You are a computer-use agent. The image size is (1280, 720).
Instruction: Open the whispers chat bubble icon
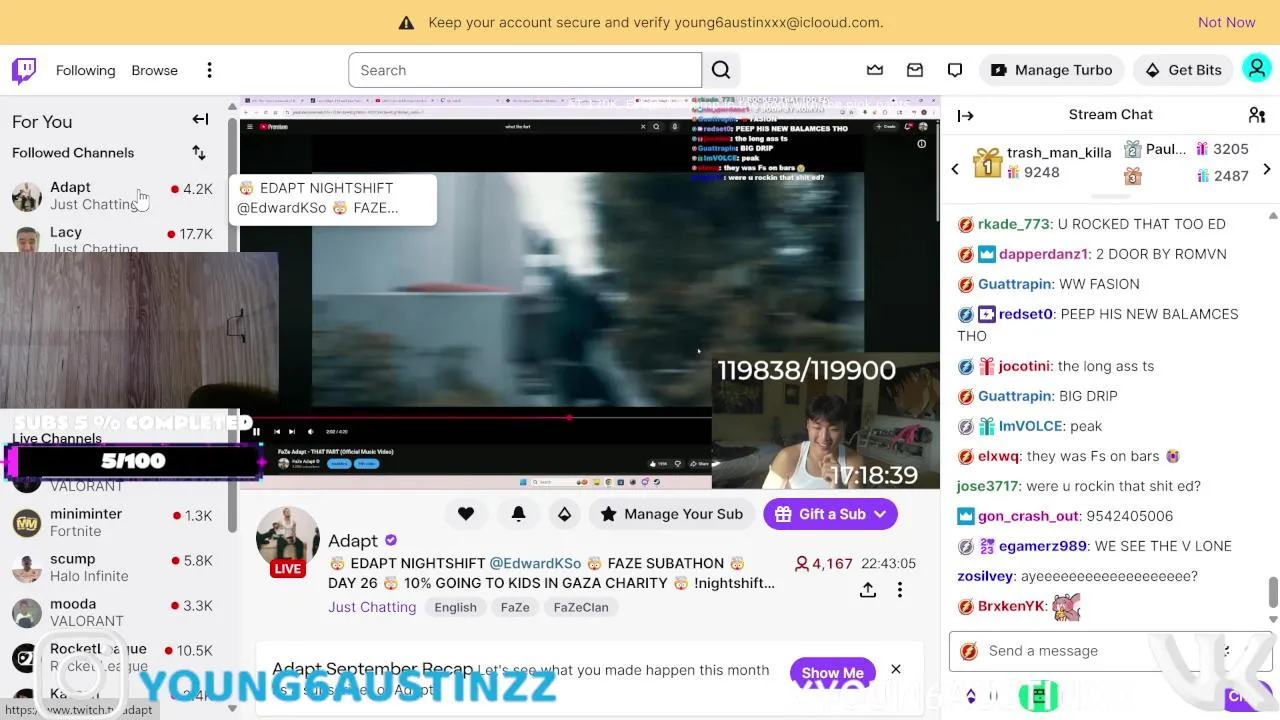(x=955, y=70)
